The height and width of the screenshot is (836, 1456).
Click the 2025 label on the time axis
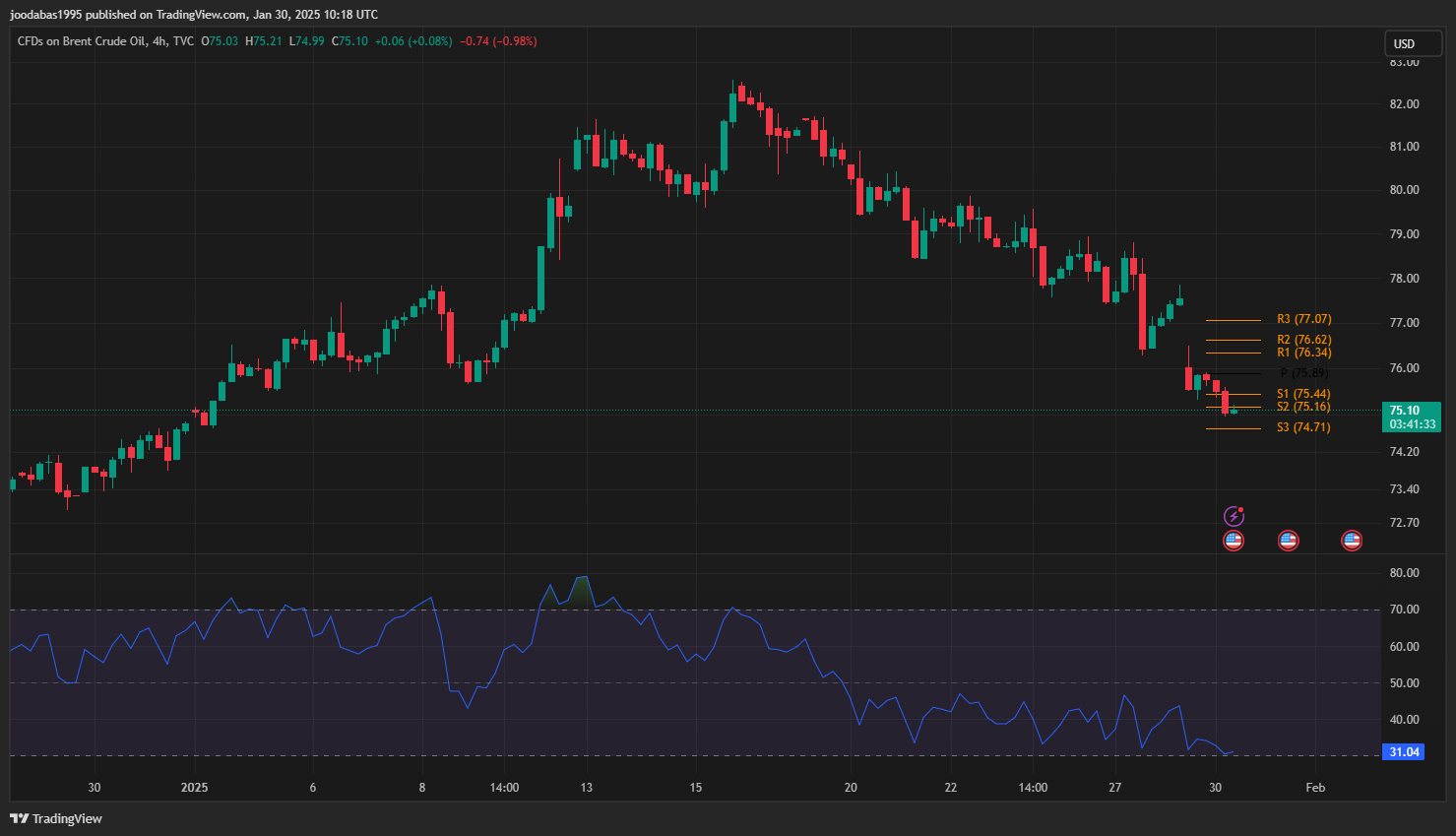click(x=195, y=788)
